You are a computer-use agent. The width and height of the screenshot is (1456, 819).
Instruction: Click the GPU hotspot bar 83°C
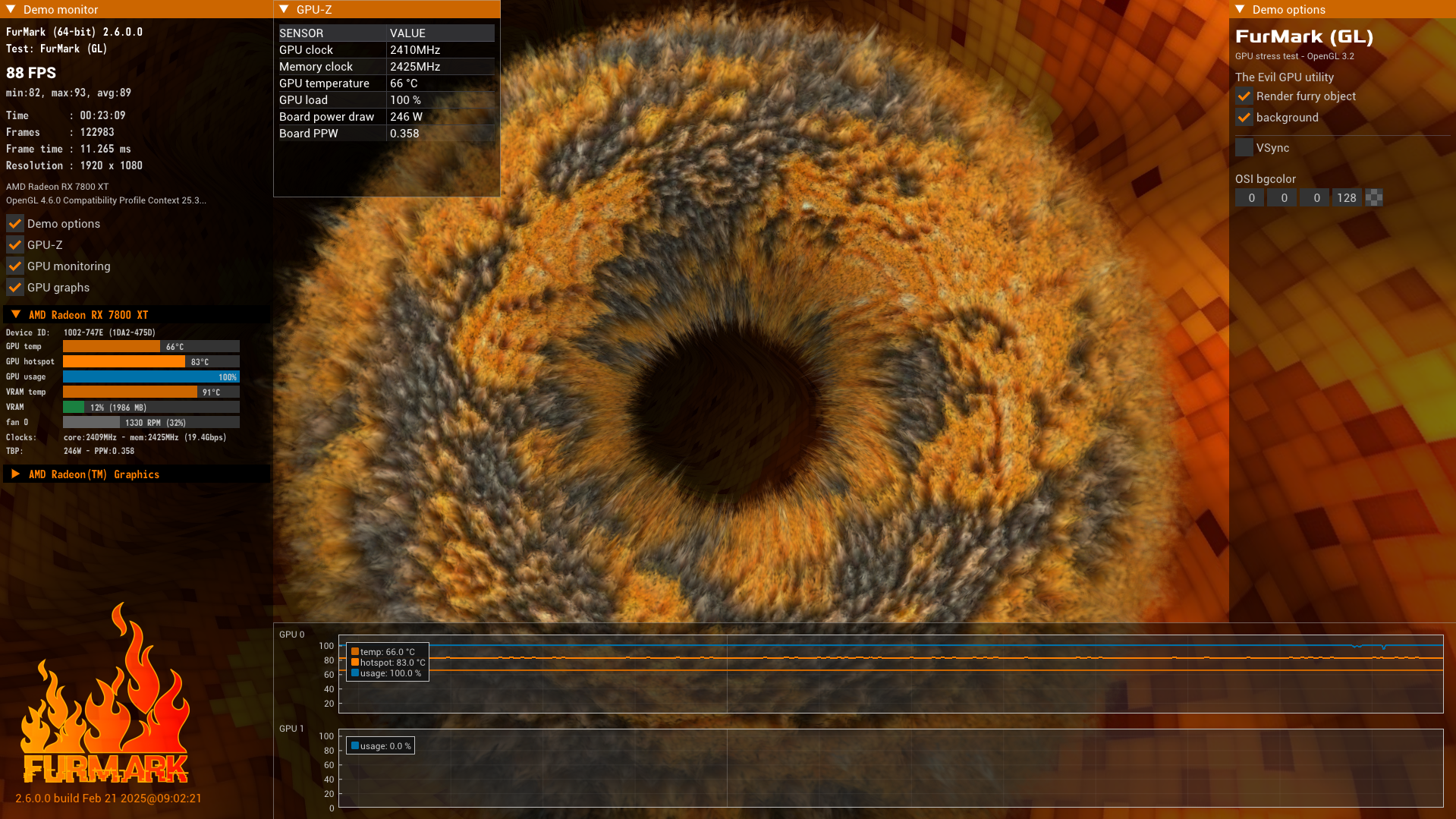pyautogui.click(x=151, y=361)
